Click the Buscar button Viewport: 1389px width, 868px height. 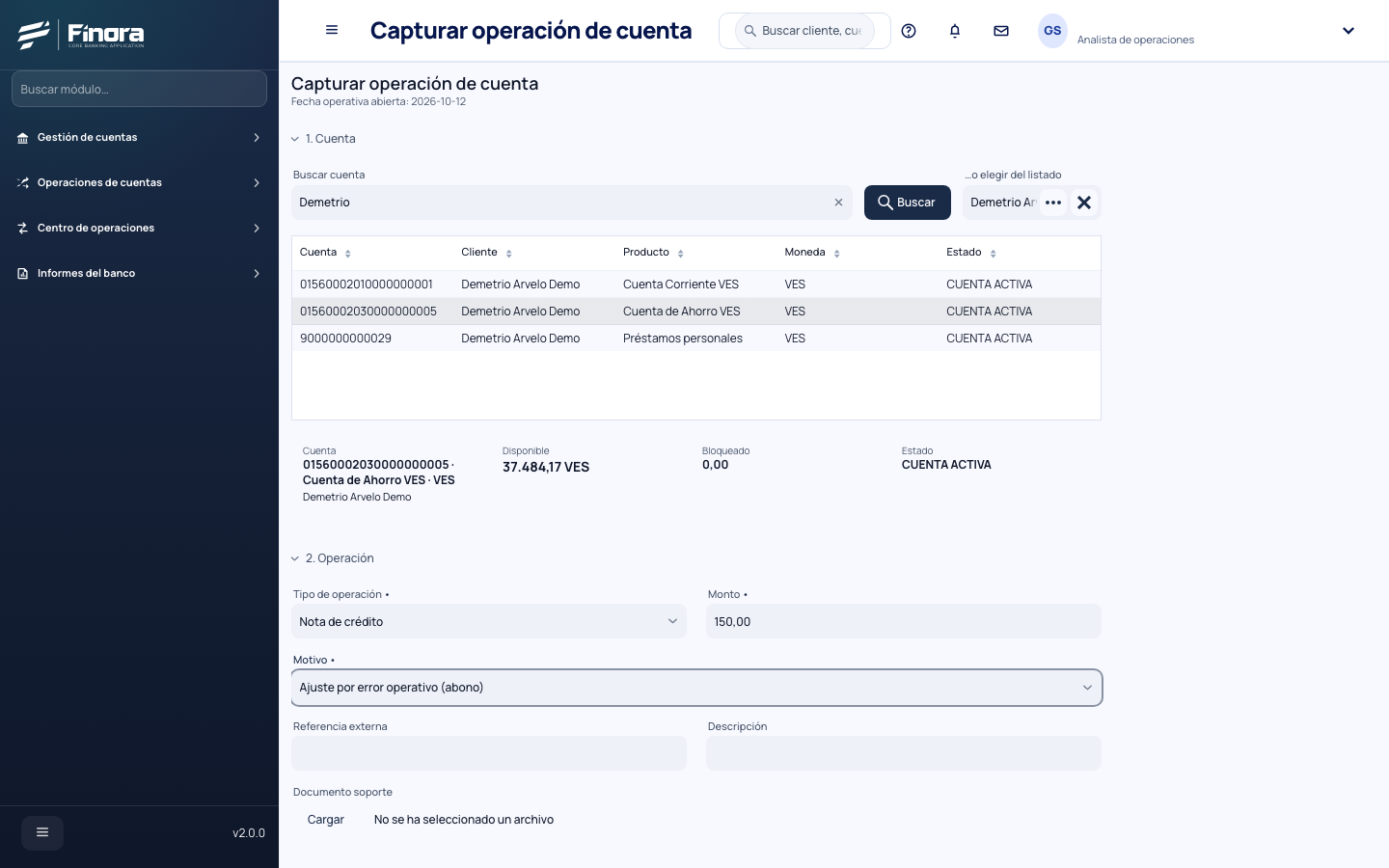pos(907,203)
